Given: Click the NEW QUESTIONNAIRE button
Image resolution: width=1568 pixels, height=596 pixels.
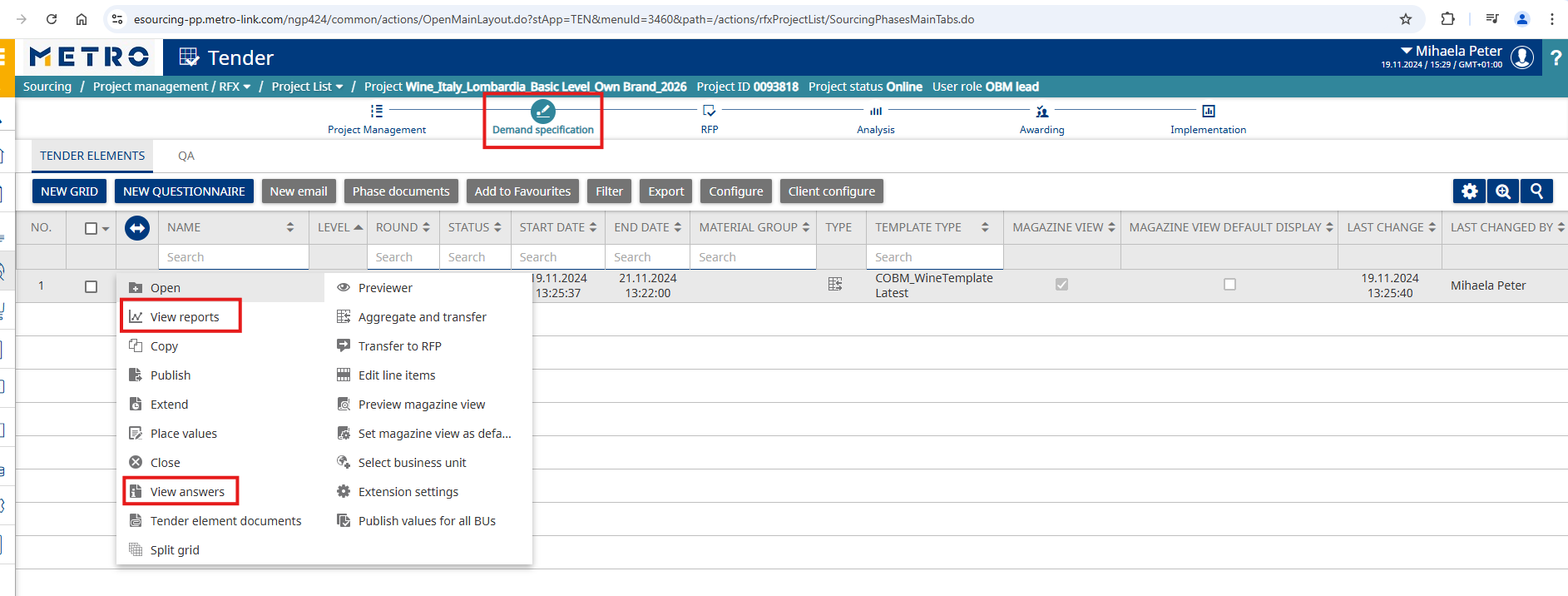Looking at the screenshot, I should pyautogui.click(x=184, y=191).
